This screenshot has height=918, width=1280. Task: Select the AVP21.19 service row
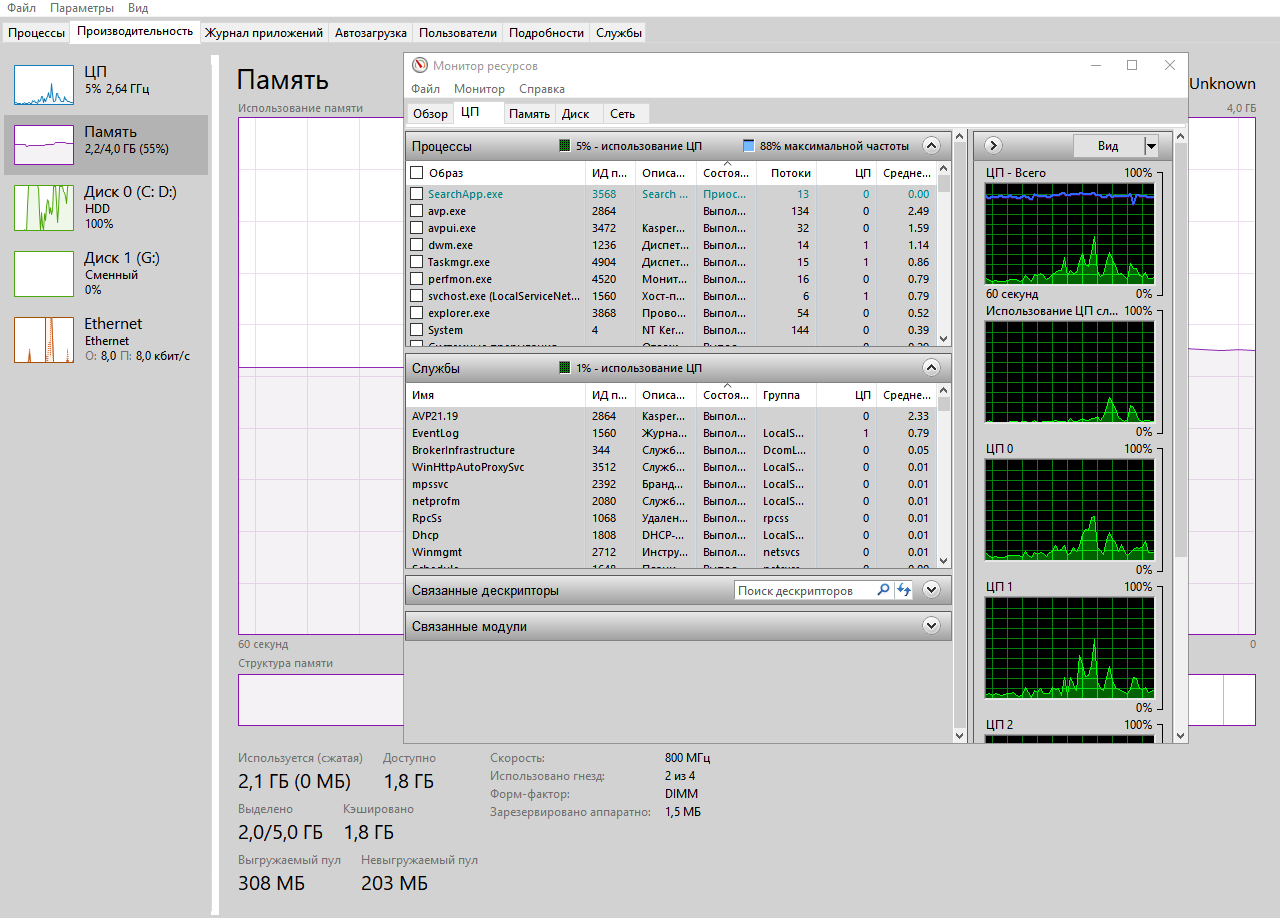click(x=671, y=416)
